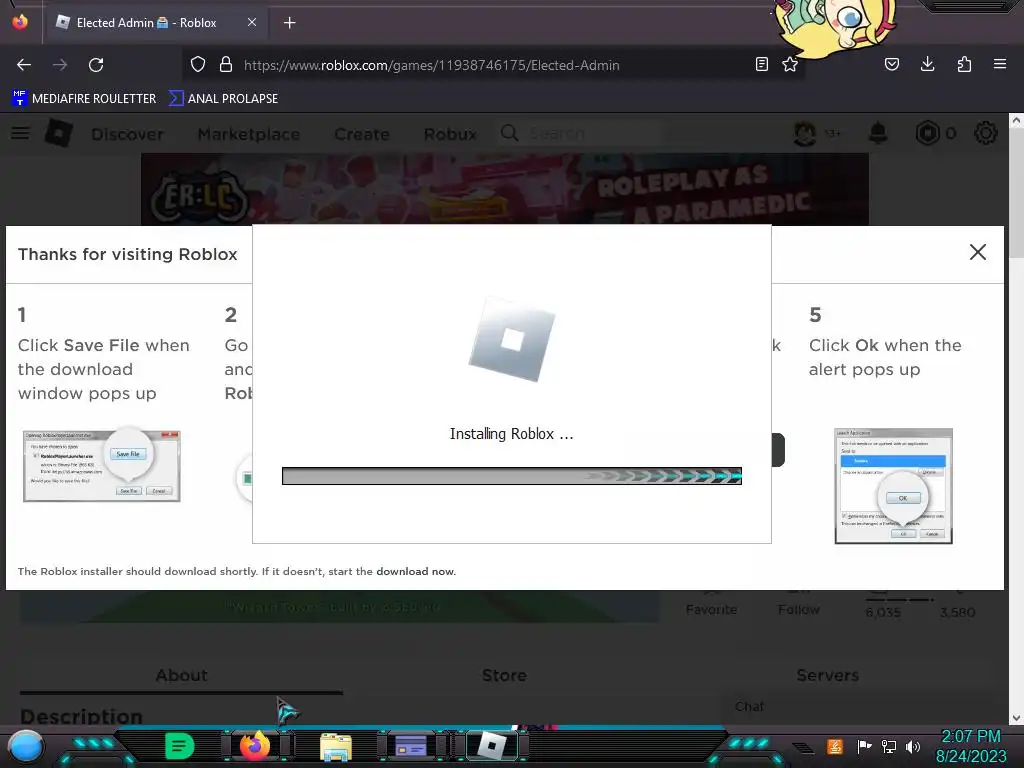Bookmark this page with the star icon
This screenshot has width=1024, height=768.
[790, 65]
